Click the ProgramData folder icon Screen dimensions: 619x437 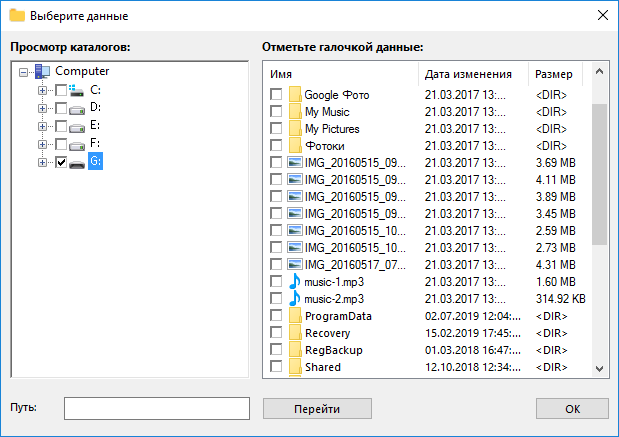point(295,316)
